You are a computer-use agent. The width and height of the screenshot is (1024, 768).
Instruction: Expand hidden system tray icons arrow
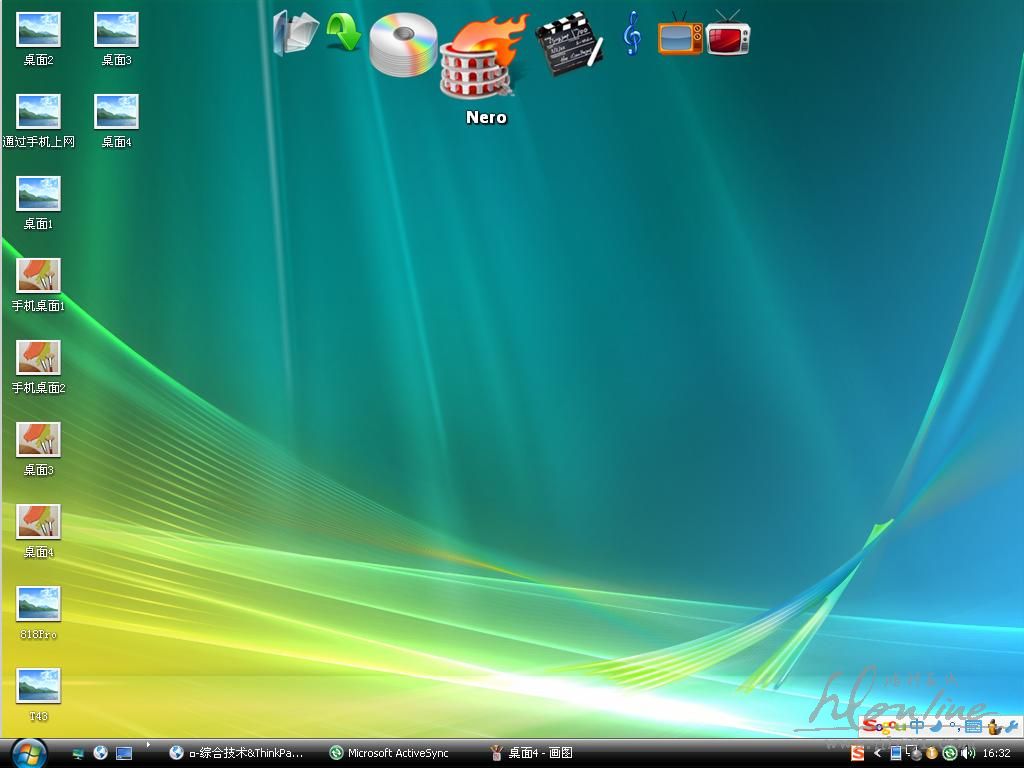877,753
